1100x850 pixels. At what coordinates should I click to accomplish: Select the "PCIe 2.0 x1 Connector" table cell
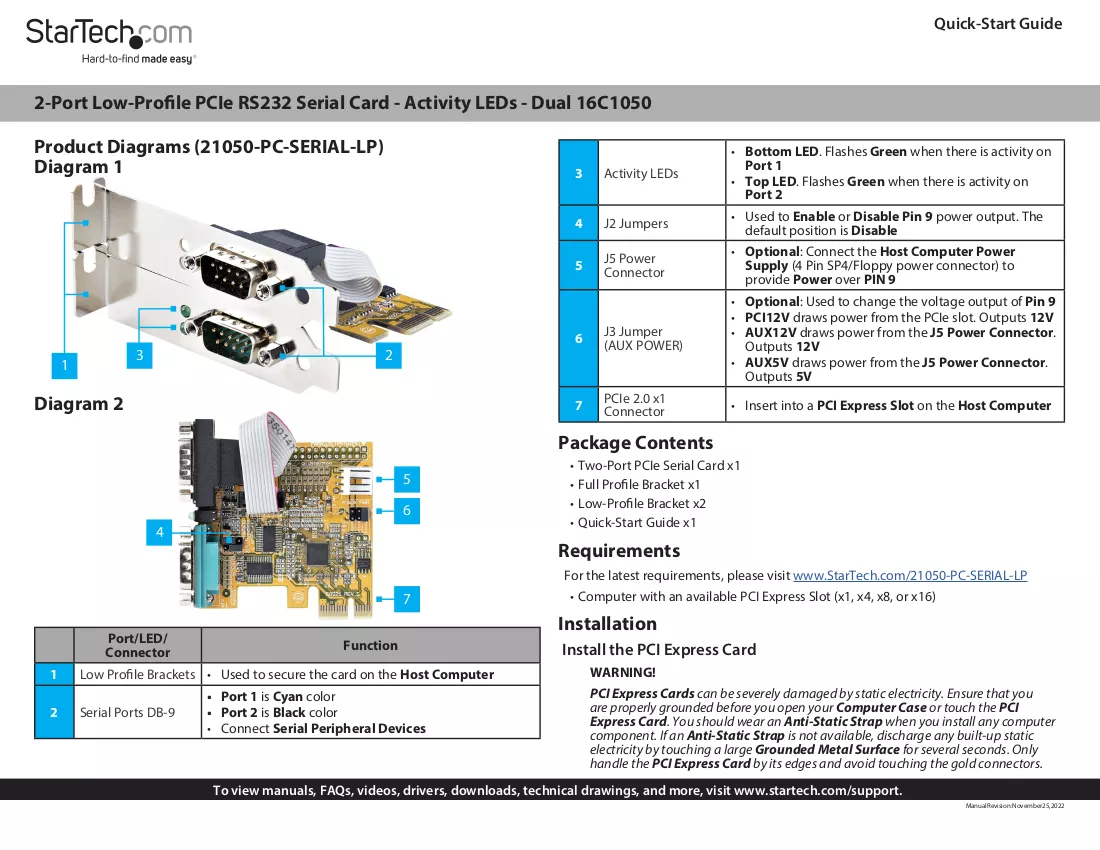click(x=662, y=405)
